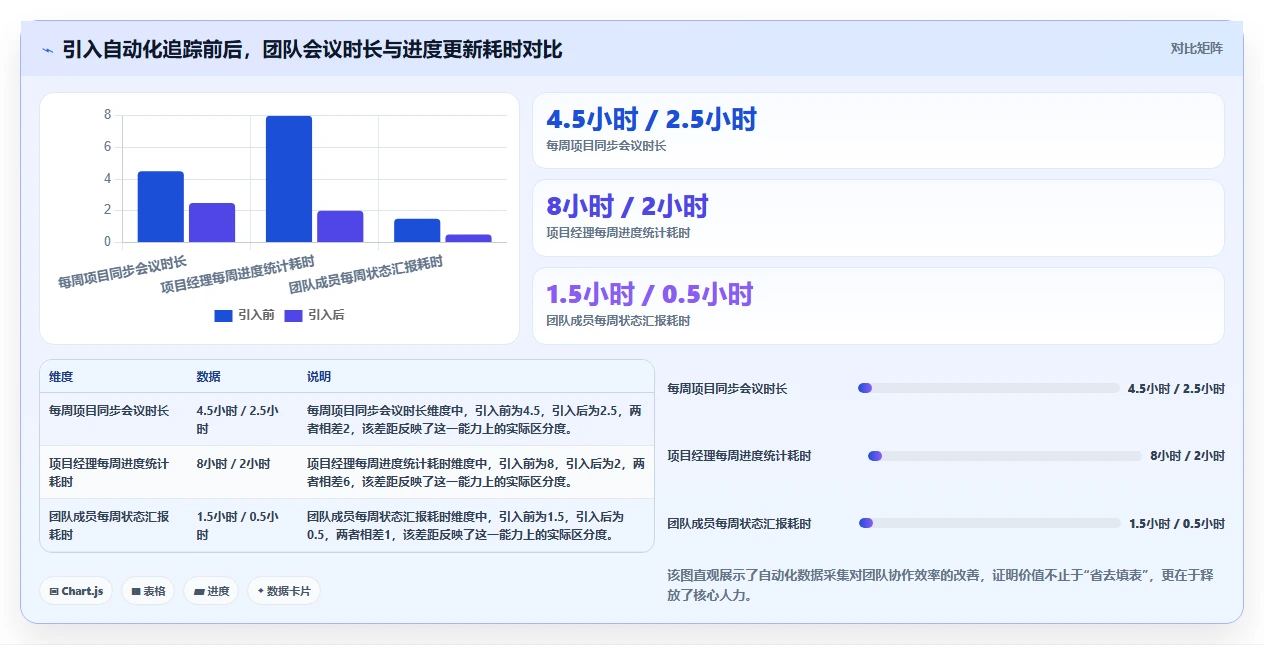Click the 引入前 bar for 每周项目同步会议时长
Image resolution: width=1264 pixels, height=645 pixels.
[160, 207]
